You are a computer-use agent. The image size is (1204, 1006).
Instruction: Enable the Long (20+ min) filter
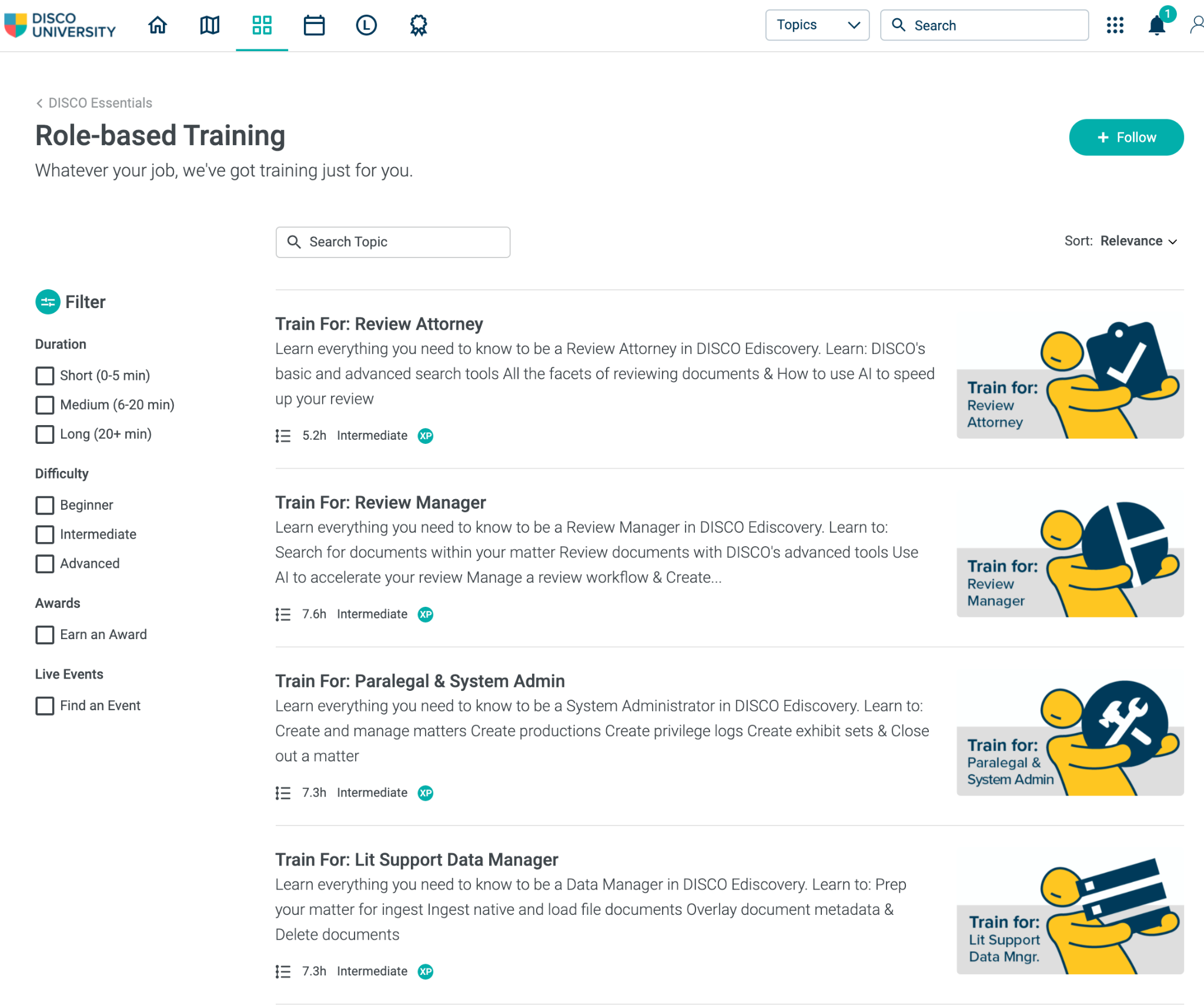point(45,435)
